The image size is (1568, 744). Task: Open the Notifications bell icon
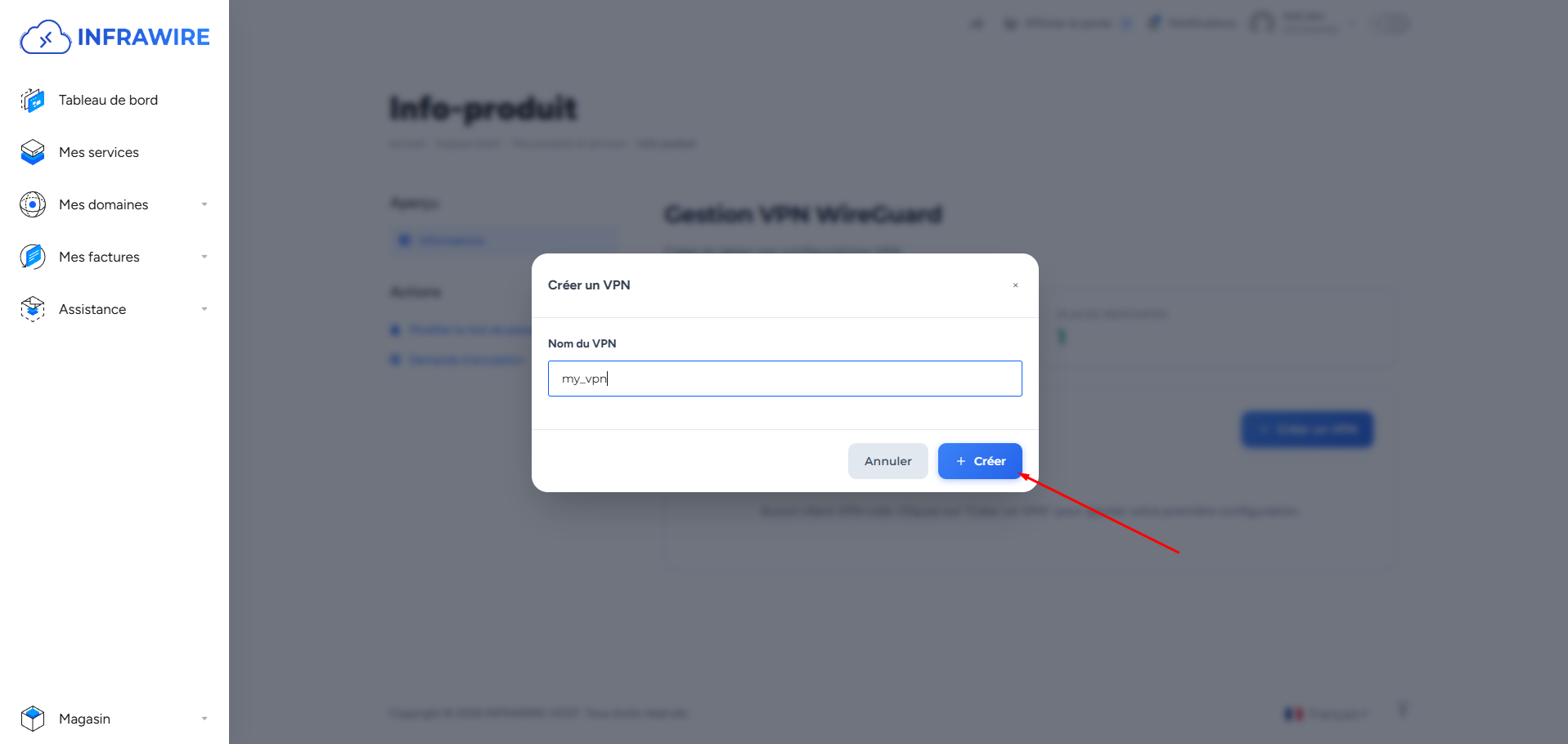[1155, 22]
